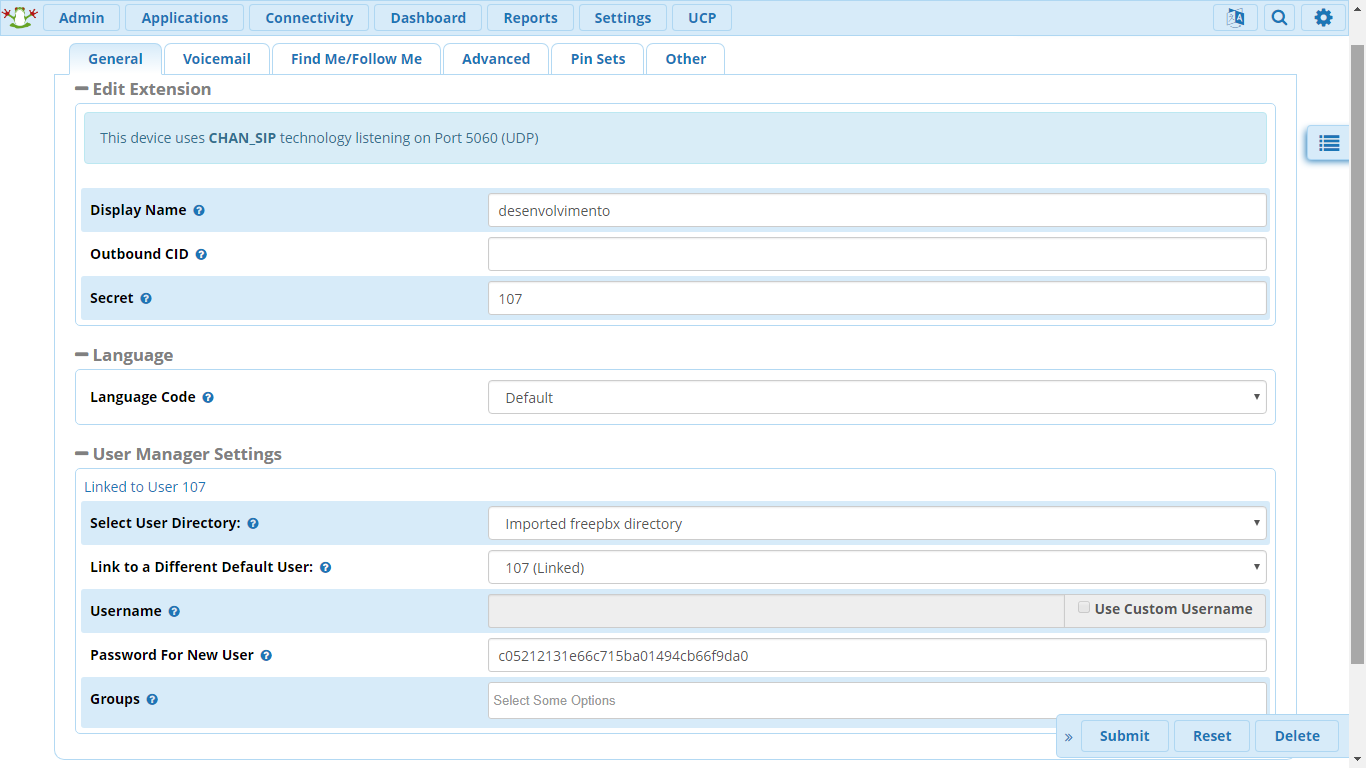Image resolution: width=1366 pixels, height=768 pixels.
Task: Switch to the Voicemail tab
Action: click(x=217, y=58)
